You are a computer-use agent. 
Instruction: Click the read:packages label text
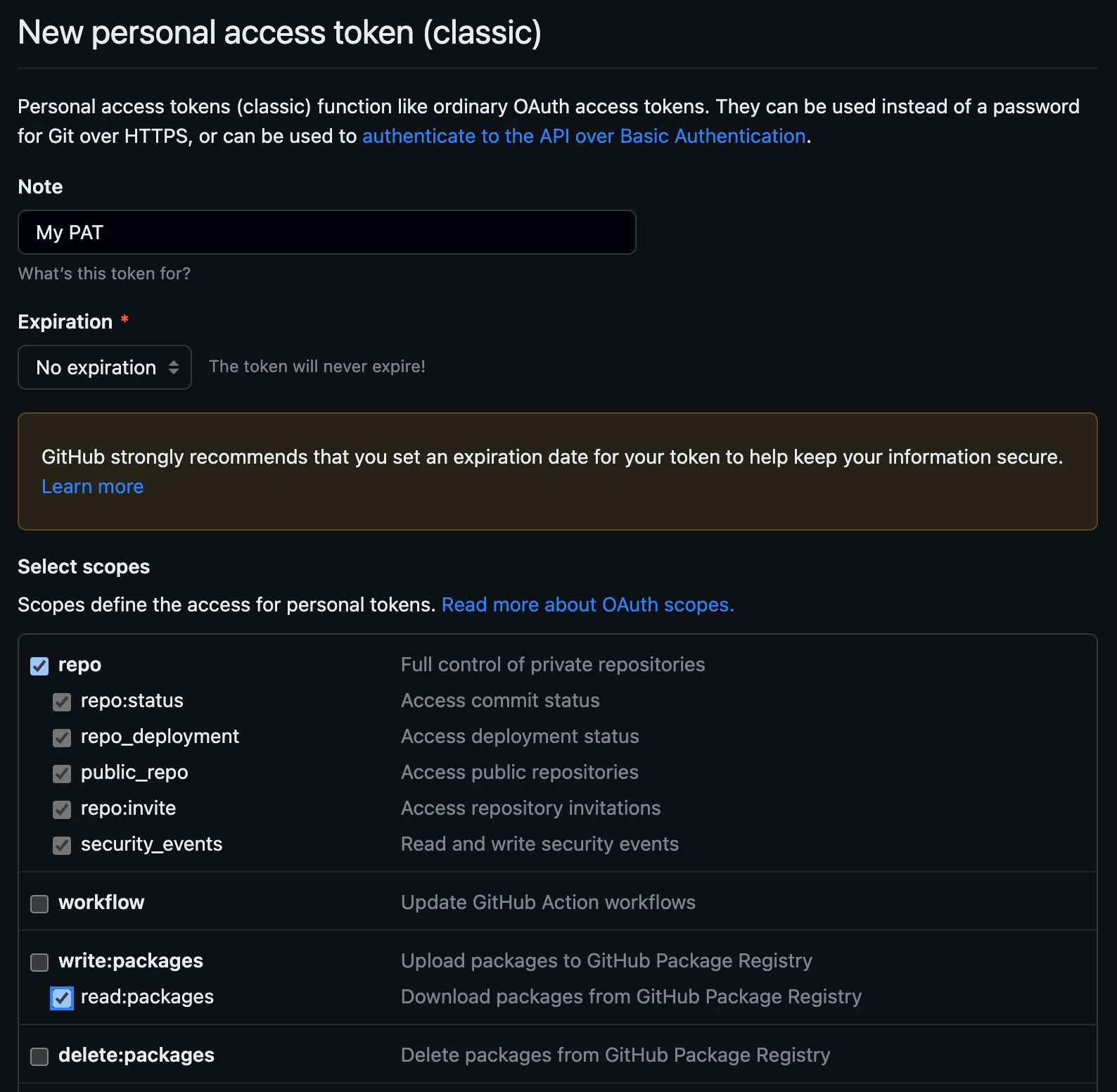click(147, 996)
